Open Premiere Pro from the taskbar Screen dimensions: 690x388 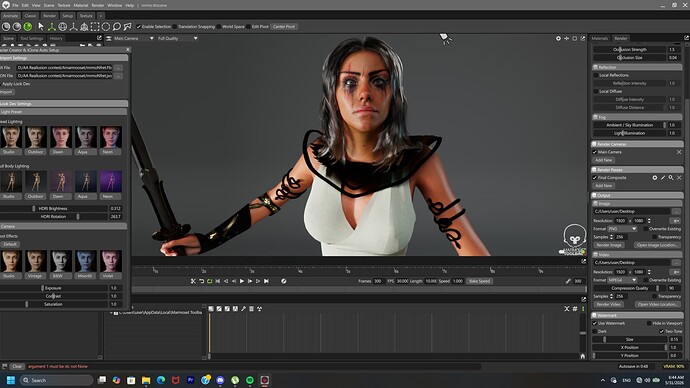[x=191, y=380]
